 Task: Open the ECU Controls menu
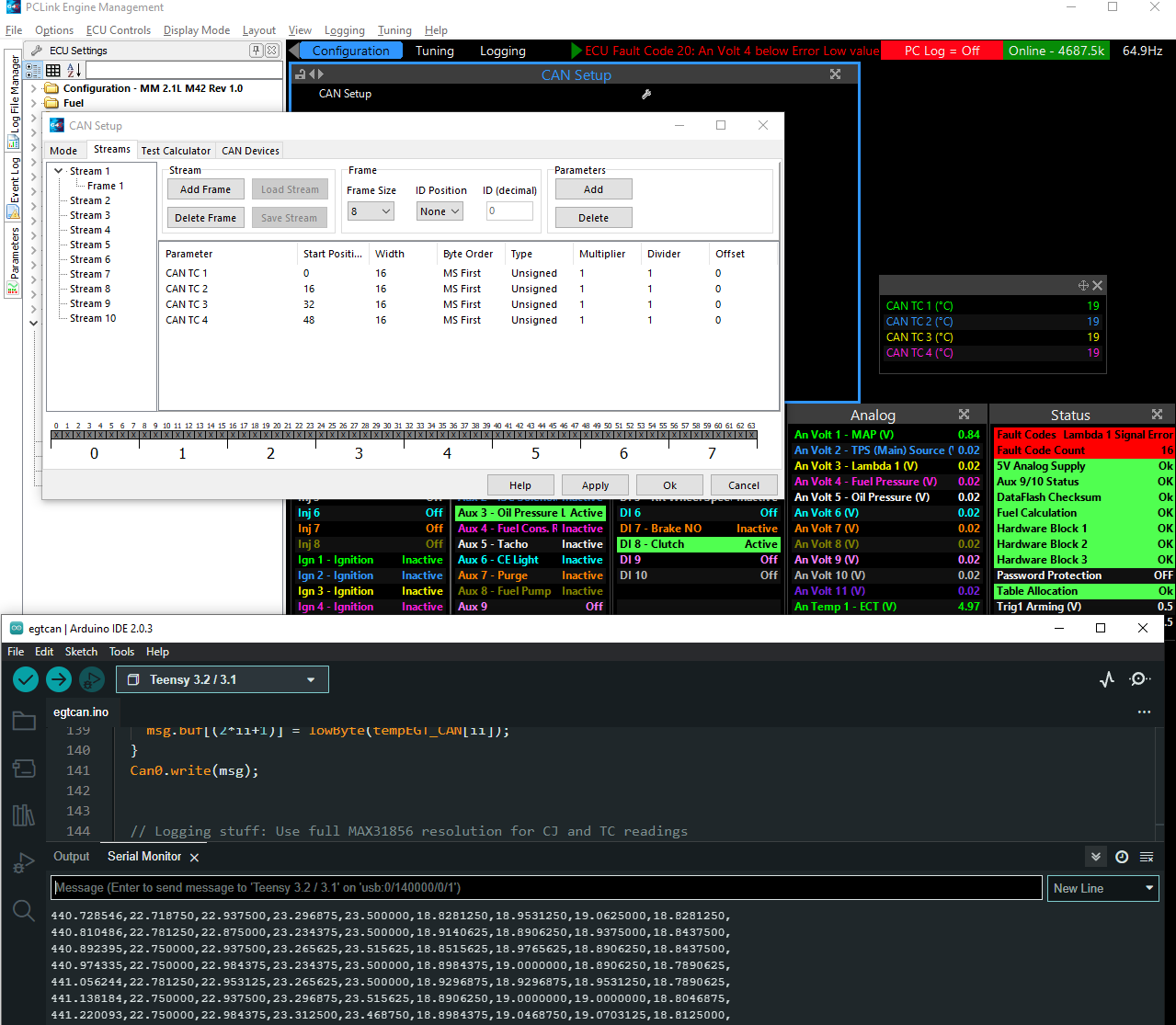[118, 30]
